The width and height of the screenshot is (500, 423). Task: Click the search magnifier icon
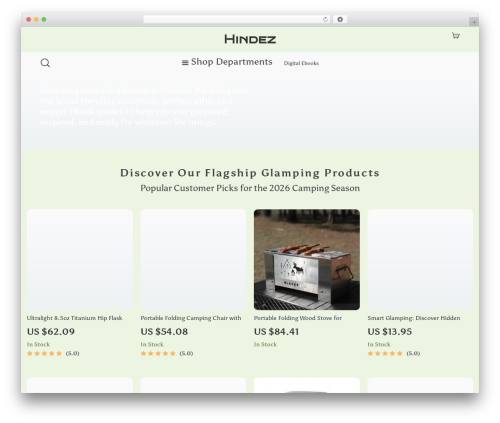pos(45,63)
